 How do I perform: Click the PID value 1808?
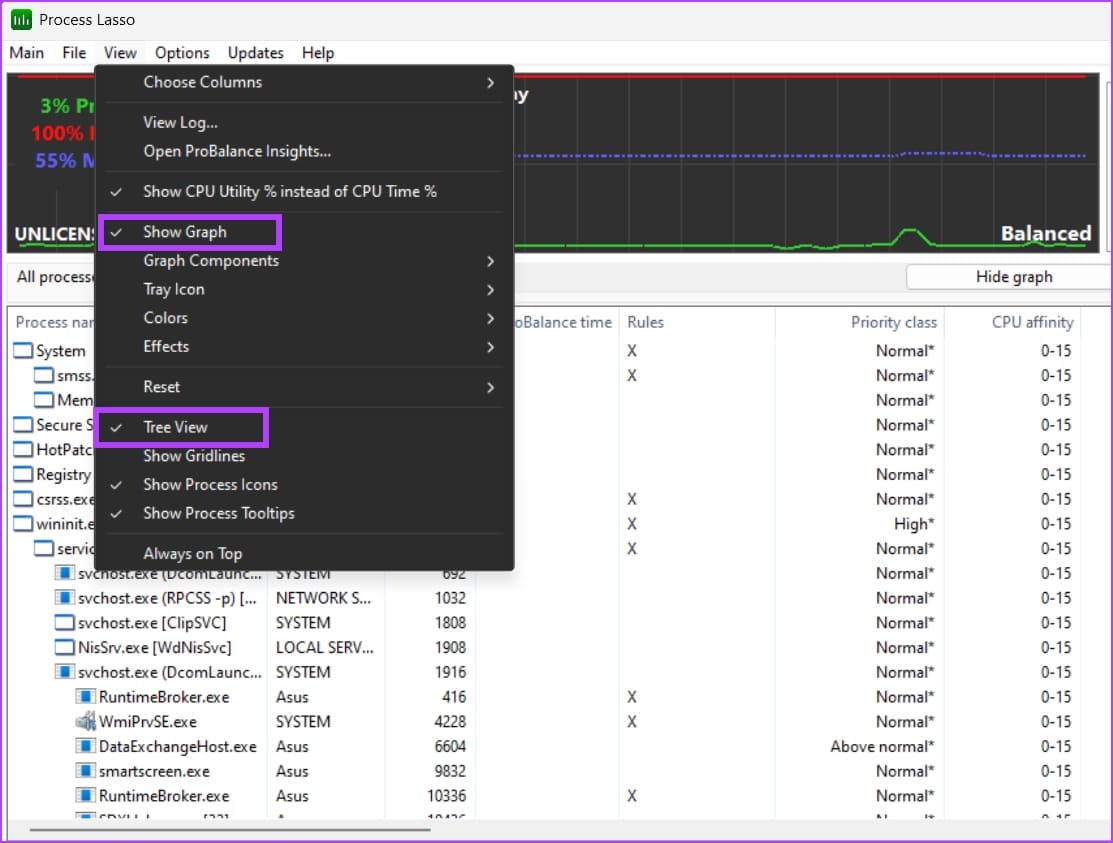click(x=450, y=622)
